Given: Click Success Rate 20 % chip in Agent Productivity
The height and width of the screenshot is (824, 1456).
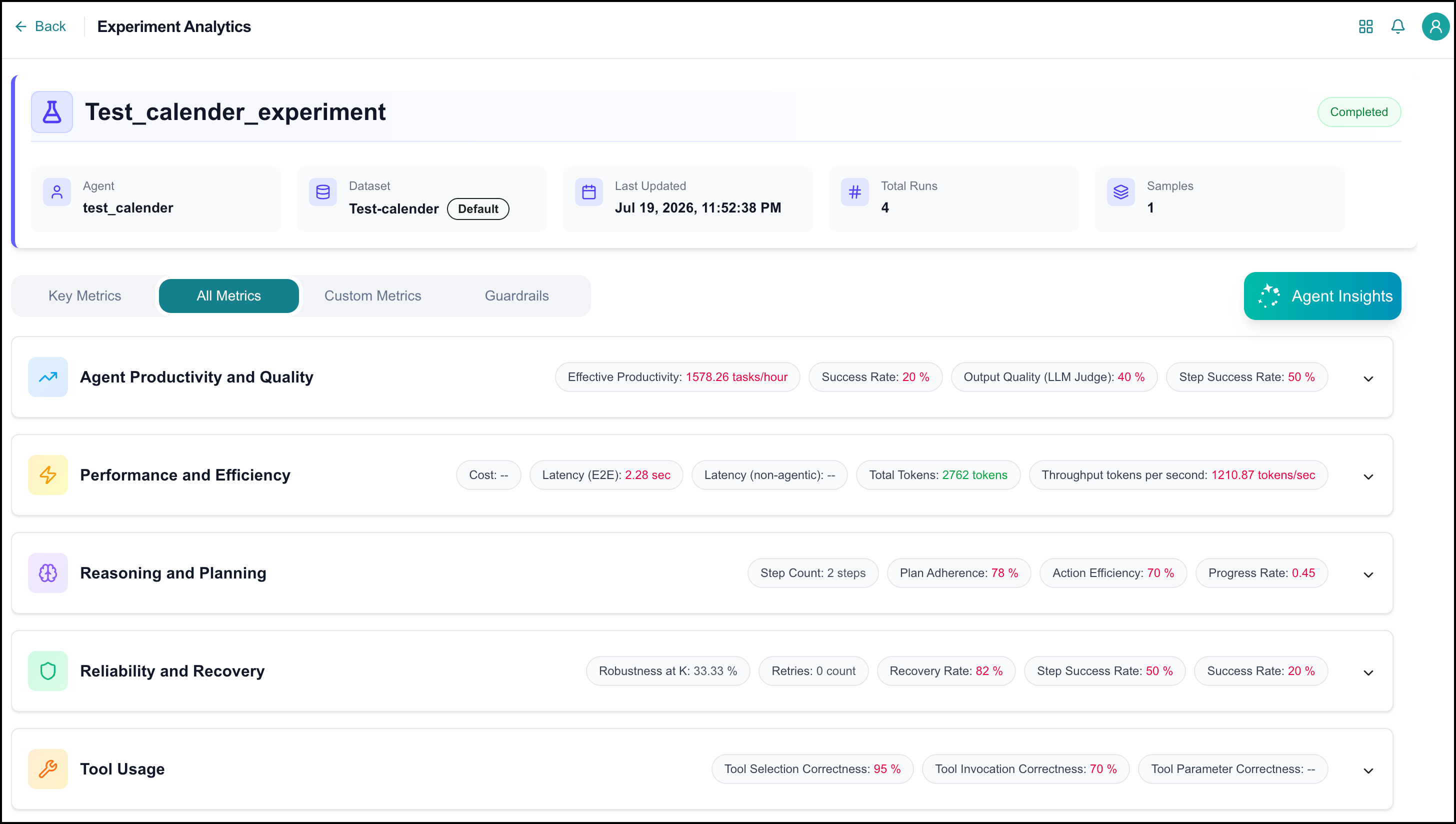Looking at the screenshot, I should tap(875, 377).
